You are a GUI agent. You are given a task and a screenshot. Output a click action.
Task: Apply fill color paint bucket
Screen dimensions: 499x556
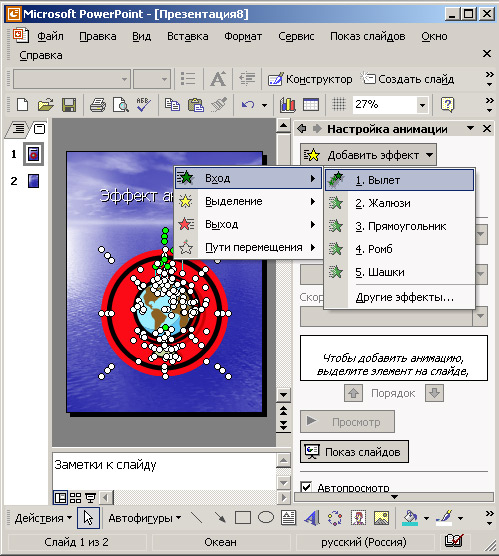click(x=410, y=518)
